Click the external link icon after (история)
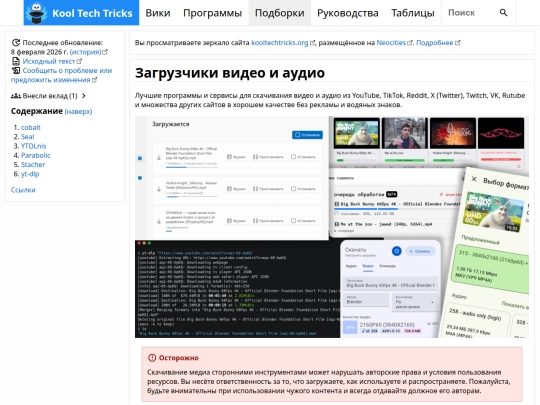 click(x=105, y=52)
